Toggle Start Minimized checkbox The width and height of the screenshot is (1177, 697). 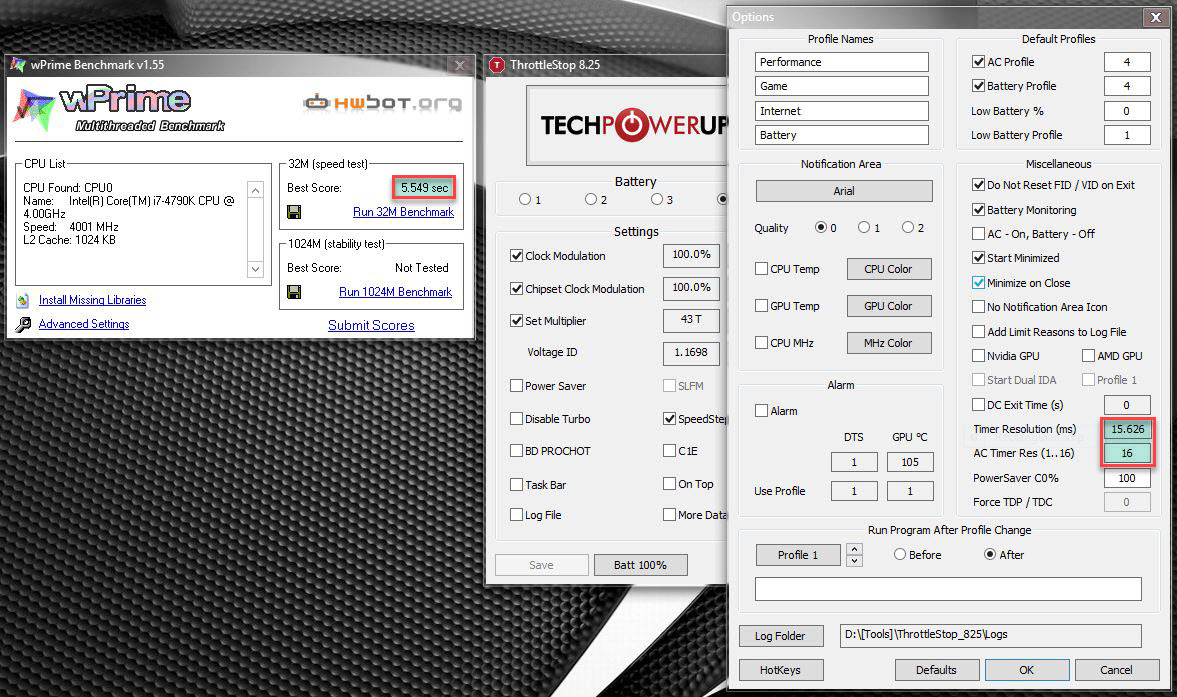[978, 257]
